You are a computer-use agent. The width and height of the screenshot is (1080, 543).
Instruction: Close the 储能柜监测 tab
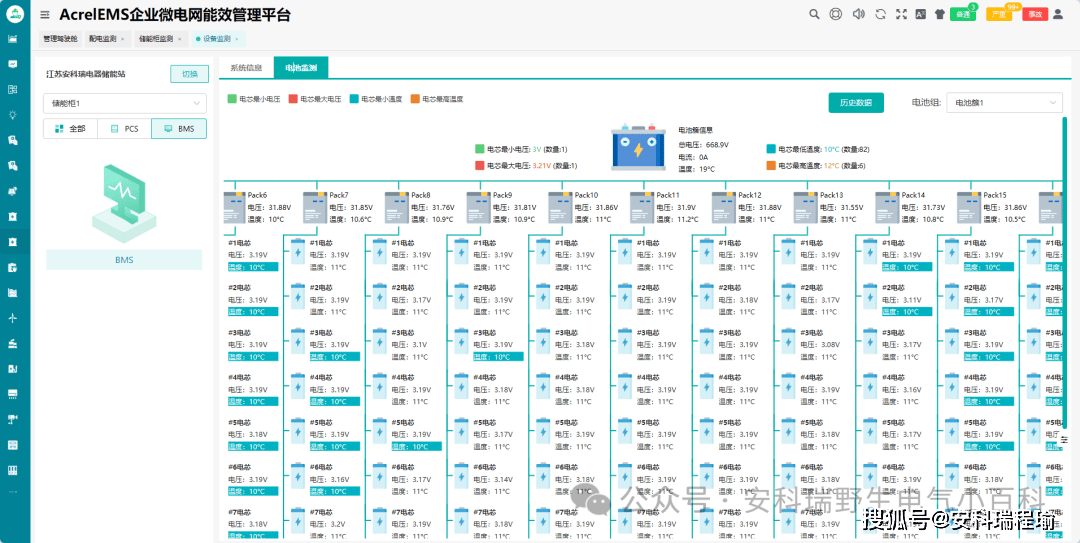tap(180, 39)
